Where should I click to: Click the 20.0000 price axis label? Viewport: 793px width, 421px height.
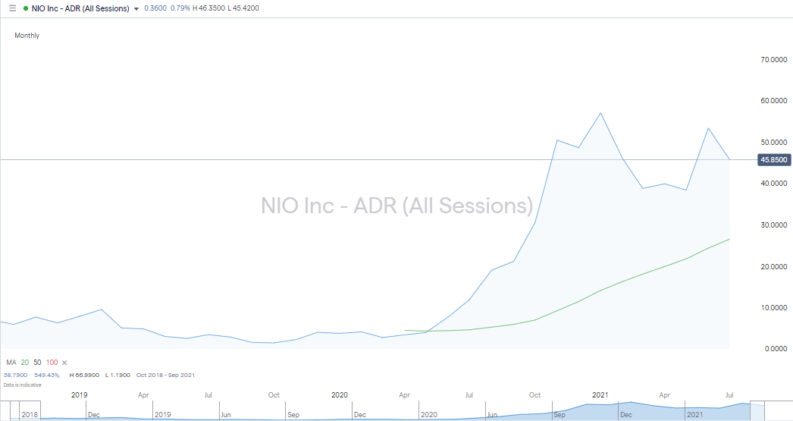pyautogui.click(x=774, y=267)
